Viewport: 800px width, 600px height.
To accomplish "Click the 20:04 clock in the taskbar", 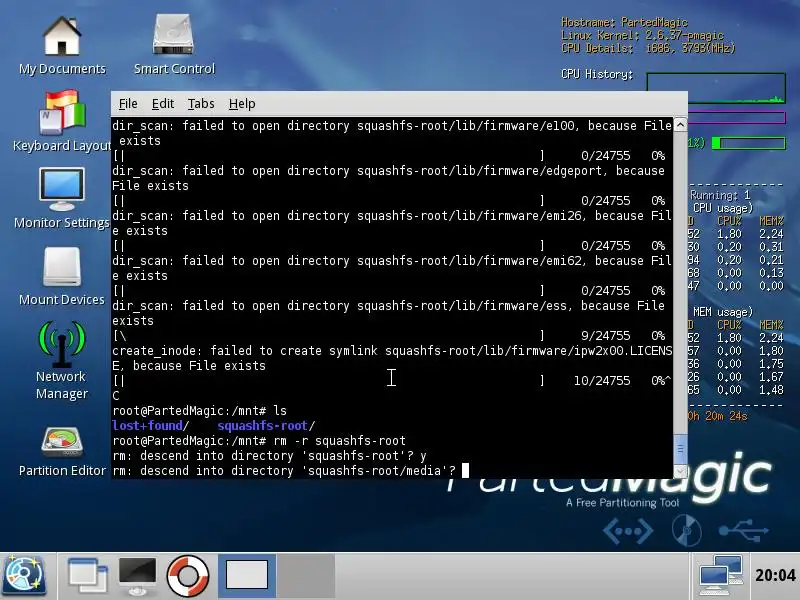I will pyautogui.click(x=775, y=576).
